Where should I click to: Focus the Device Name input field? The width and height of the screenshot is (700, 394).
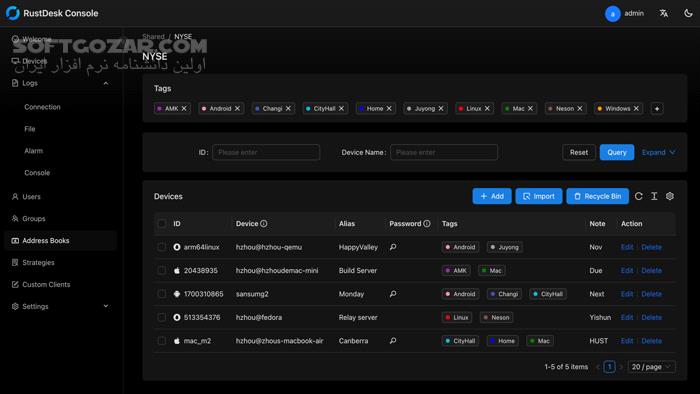(444, 152)
